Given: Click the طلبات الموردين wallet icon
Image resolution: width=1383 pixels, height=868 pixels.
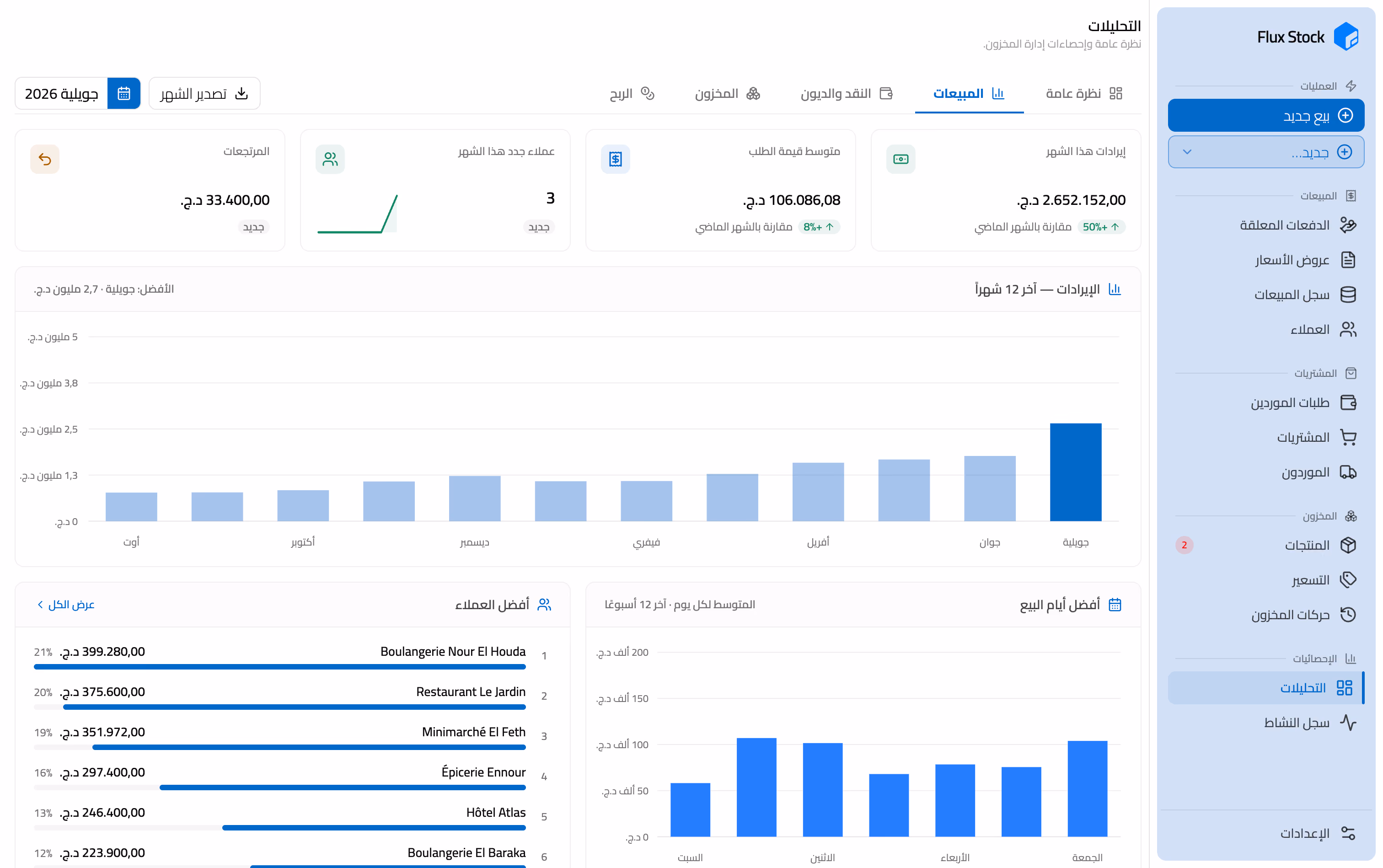Looking at the screenshot, I should (1347, 402).
